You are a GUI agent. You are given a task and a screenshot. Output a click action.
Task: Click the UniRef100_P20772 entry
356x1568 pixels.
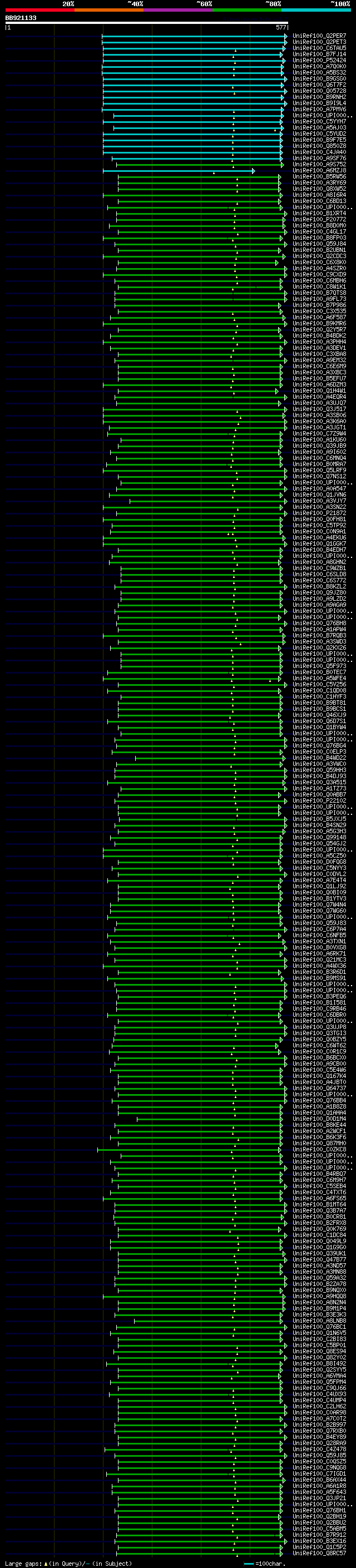319,220
